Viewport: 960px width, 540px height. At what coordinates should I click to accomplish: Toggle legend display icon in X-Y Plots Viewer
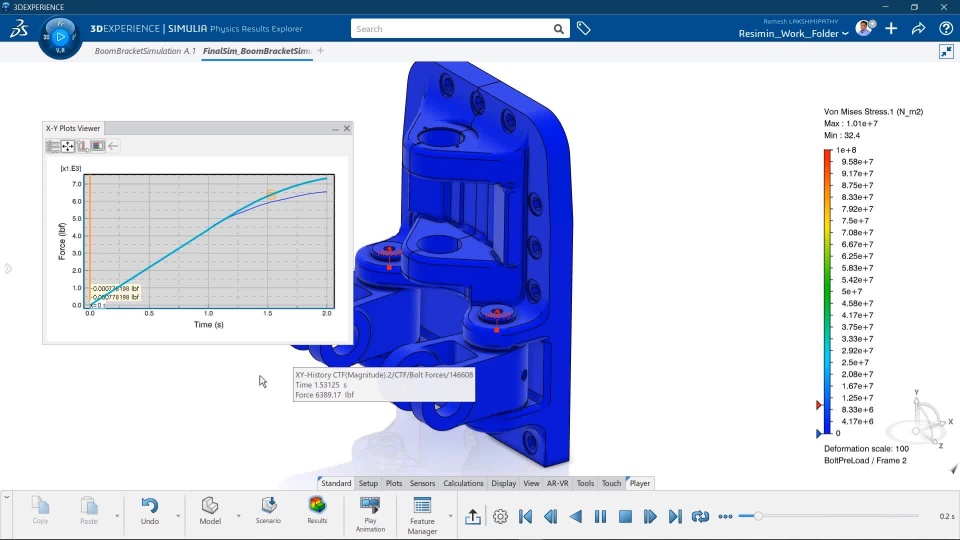click(x=97, y=146)
